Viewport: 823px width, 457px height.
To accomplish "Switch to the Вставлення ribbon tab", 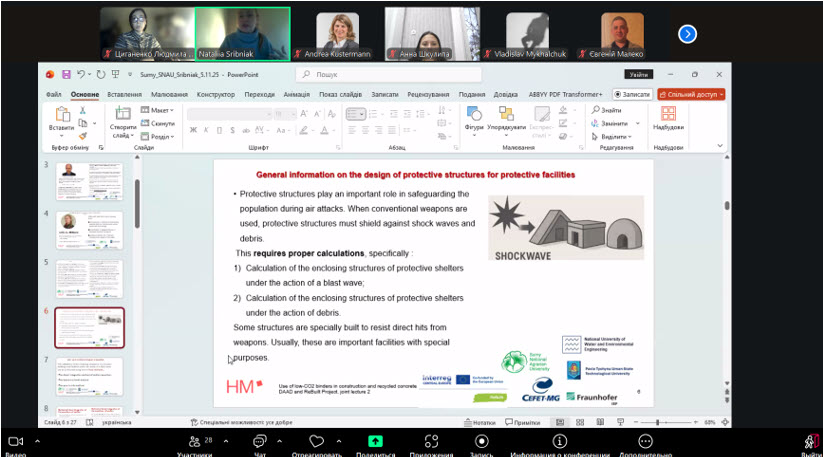I will coord(124,94).
